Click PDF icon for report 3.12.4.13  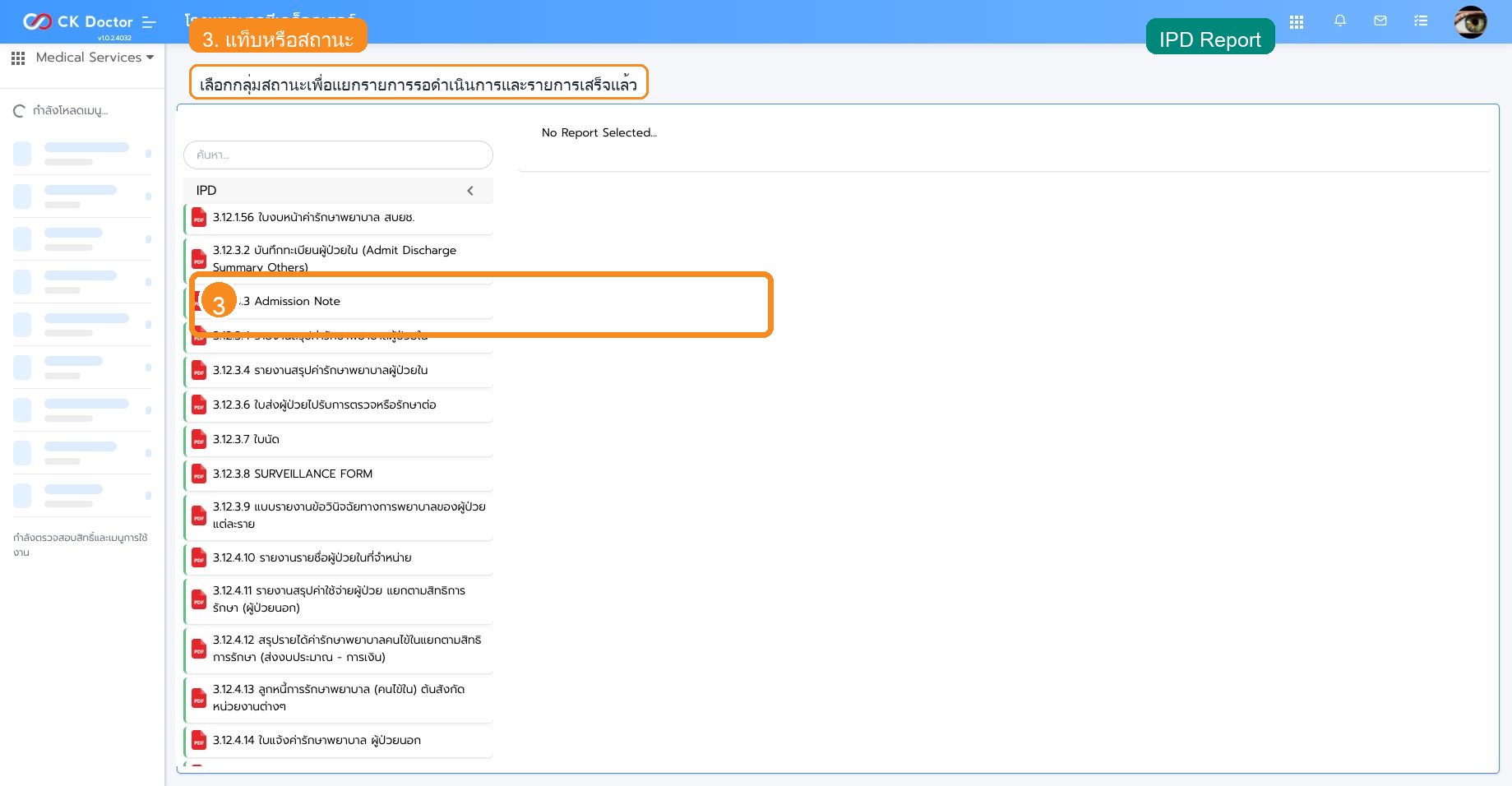(x=199, y=698)
